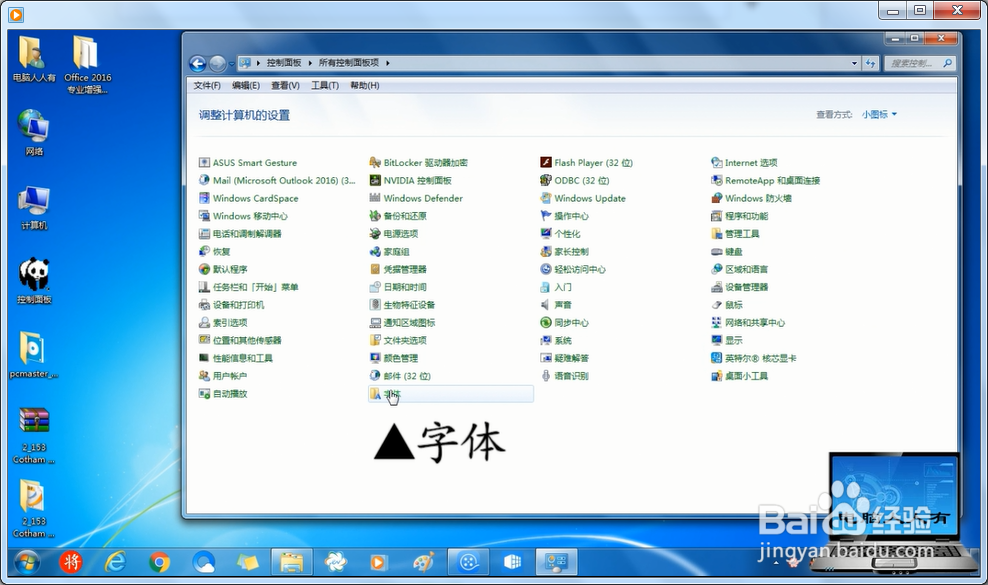Image resolution: width=988 pixels, height=585 pixels.
Task: Click 控制面板 breadcrumb segment
Action: click(284, 63)
